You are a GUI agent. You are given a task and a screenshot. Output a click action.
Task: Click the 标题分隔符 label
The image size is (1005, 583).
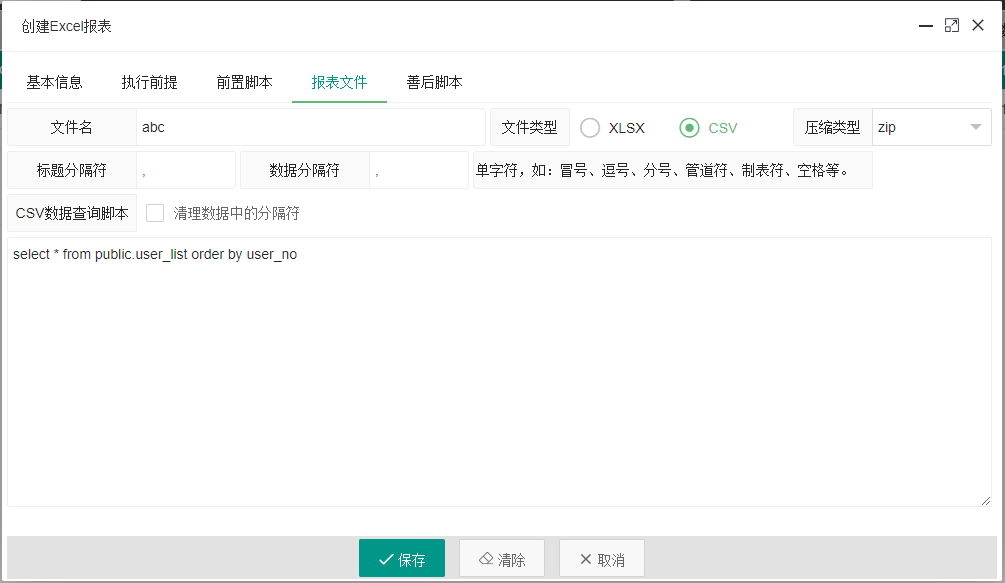72,170
